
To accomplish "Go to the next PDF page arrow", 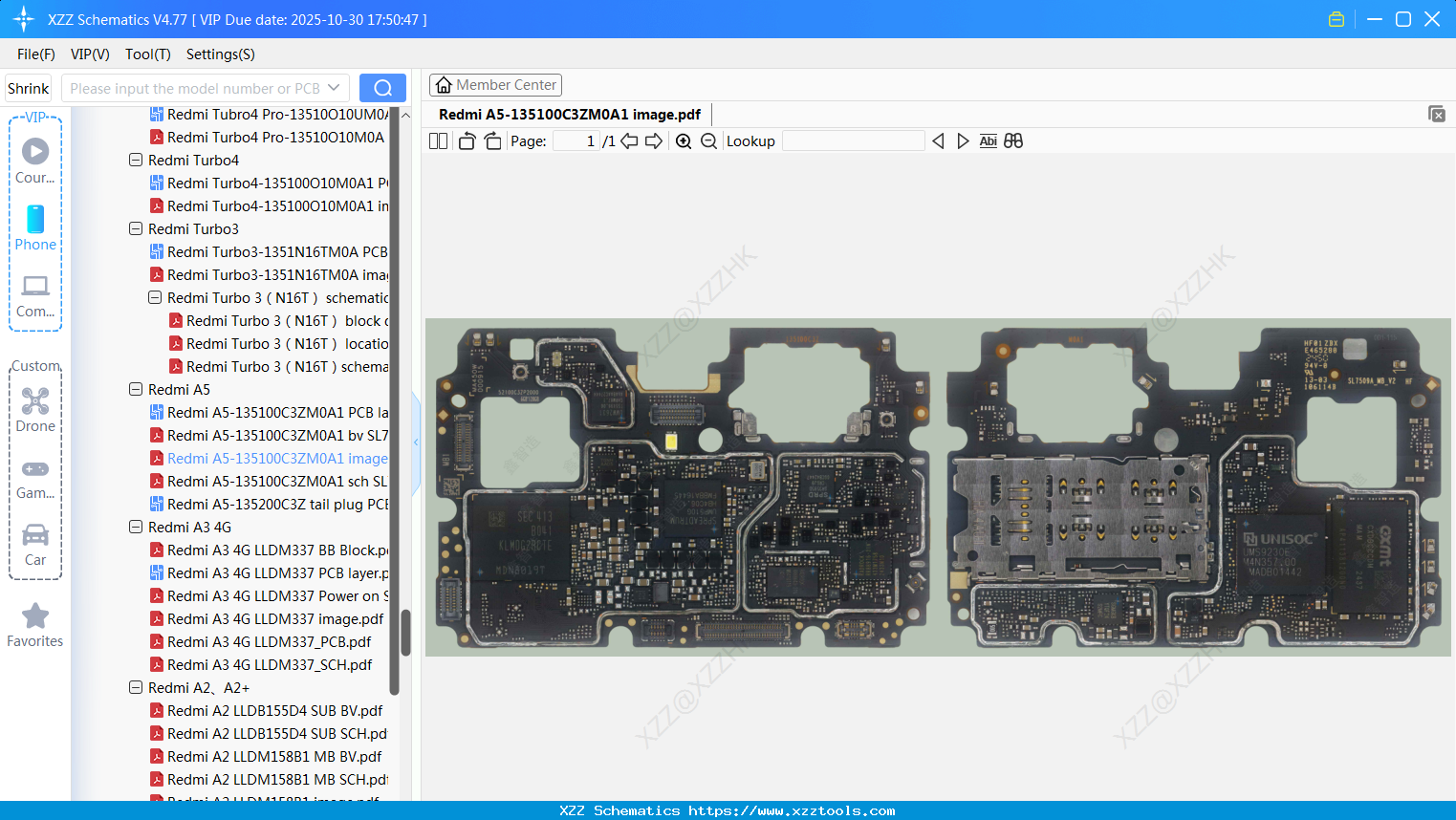I will pyautogui.click(x=652, y=140).
